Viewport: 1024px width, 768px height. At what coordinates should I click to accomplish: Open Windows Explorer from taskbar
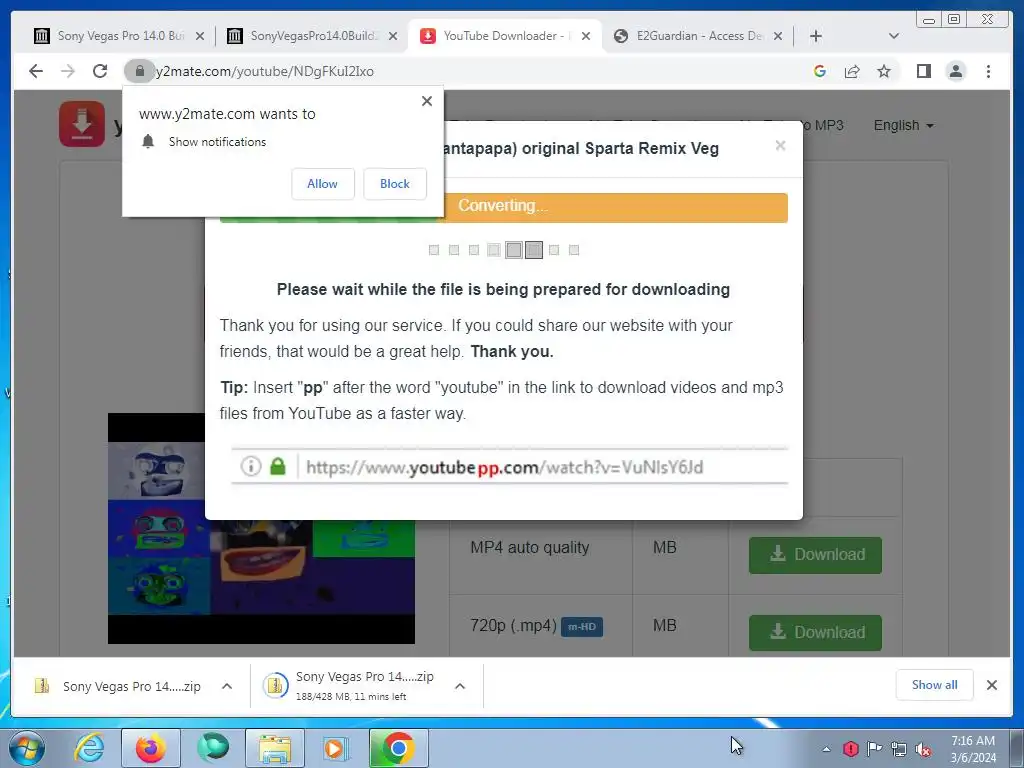pos(275,748)
